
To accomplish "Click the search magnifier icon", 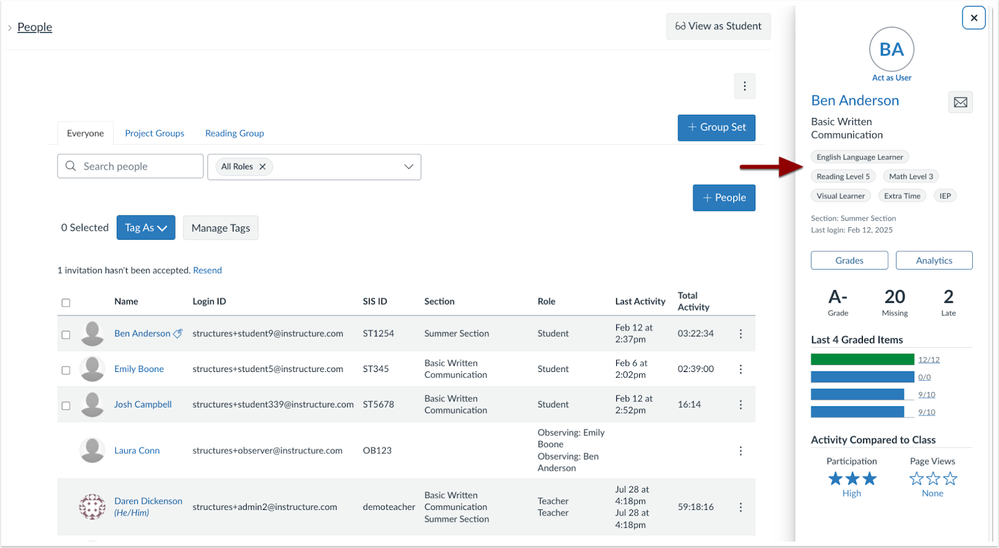I will [71, 166].
